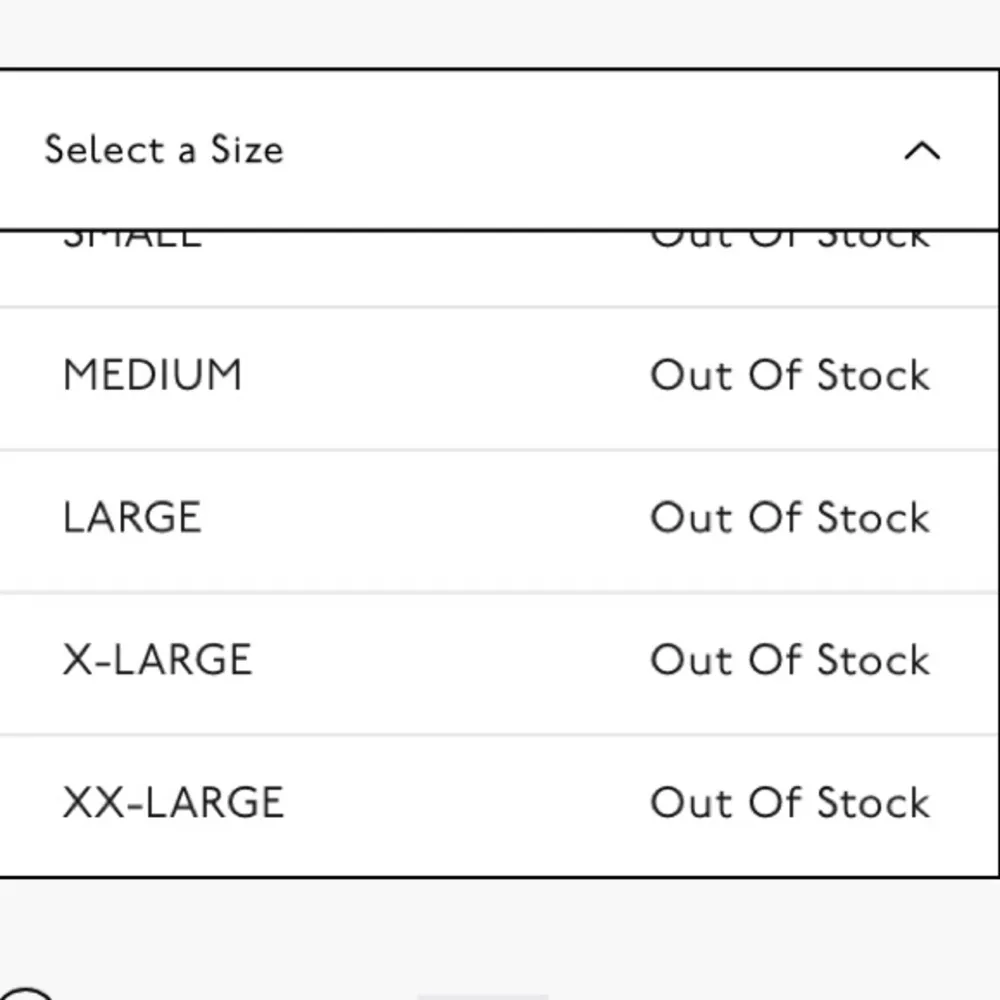Pick the X-LARGE size option

point(157,660)
